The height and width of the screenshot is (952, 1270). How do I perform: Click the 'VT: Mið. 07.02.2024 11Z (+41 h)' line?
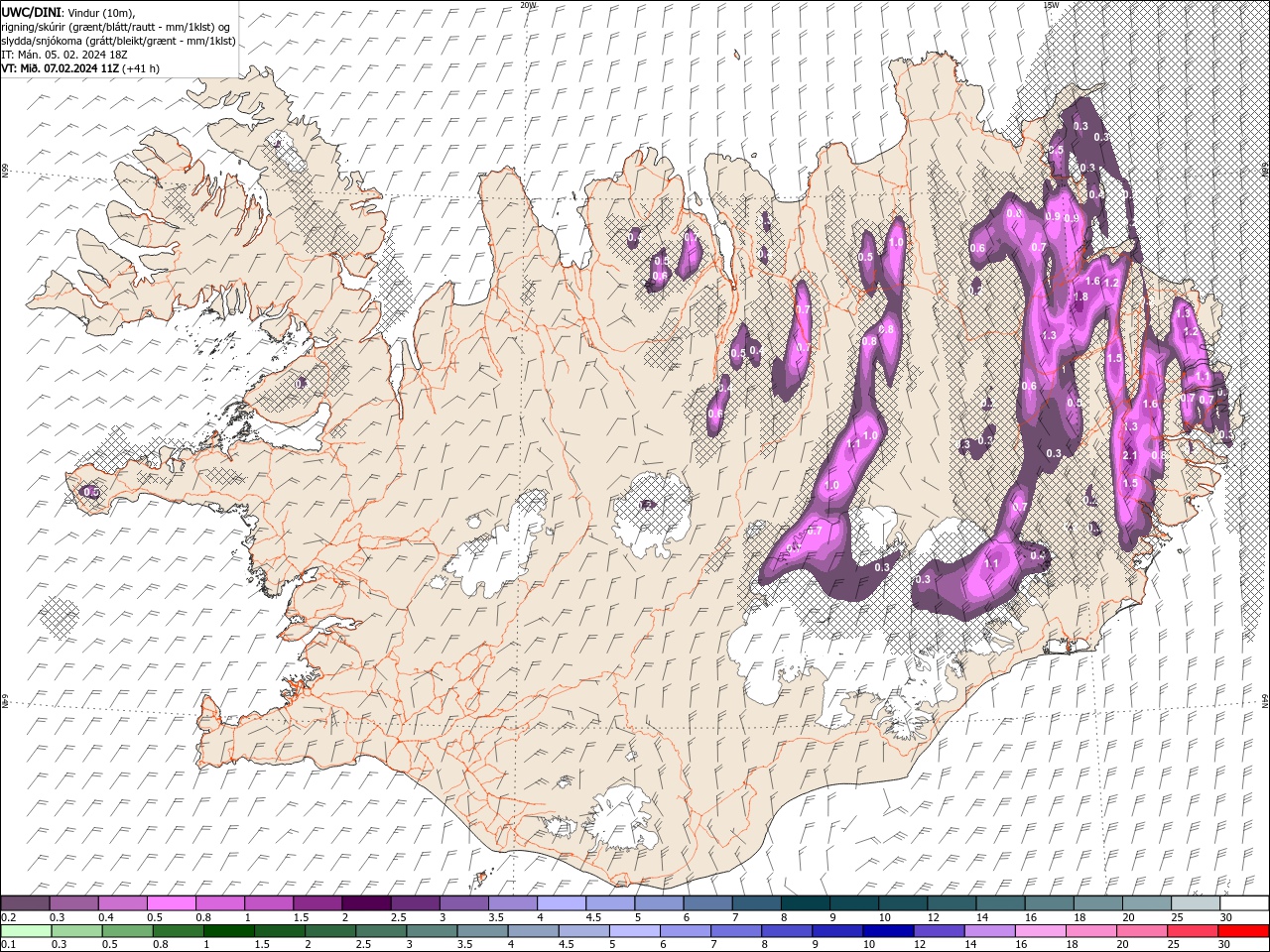coord(80,68)
